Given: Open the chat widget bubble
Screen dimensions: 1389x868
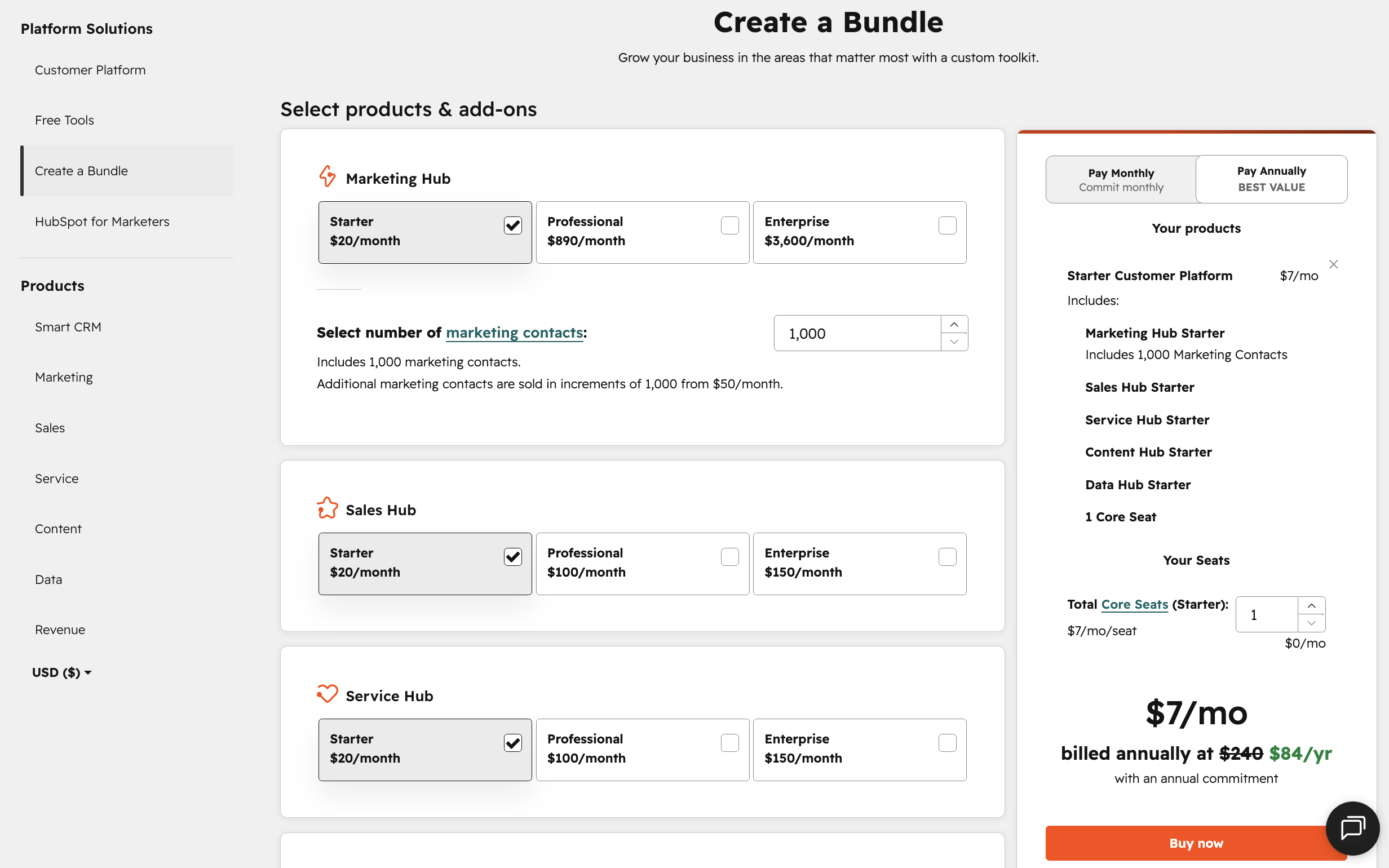Looking at the screenshot, I should click(1352, 828).
